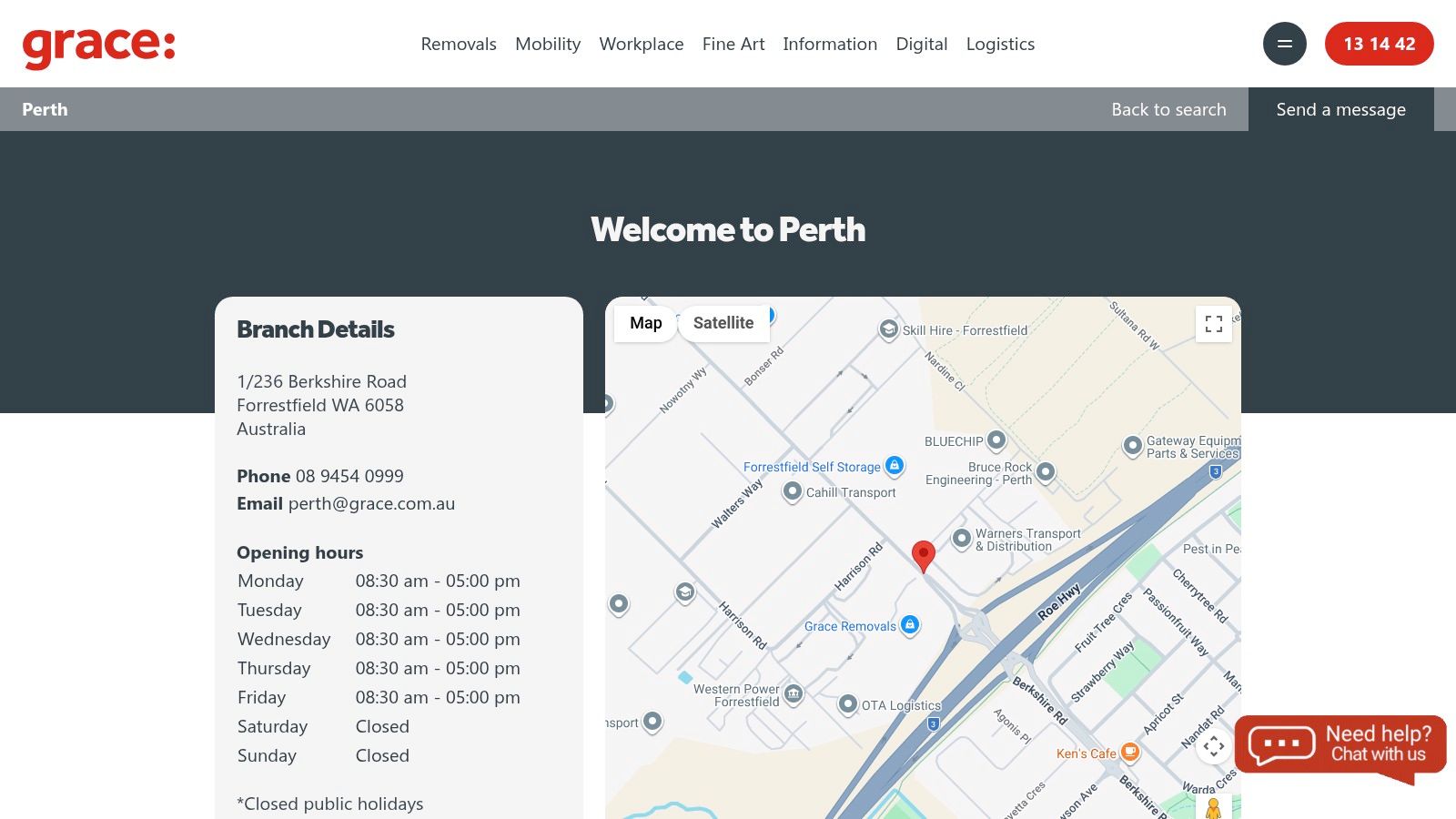Open the hamburger navigation menu
The height and width of the screenshot is (819, 1456).
(1284, 43)
